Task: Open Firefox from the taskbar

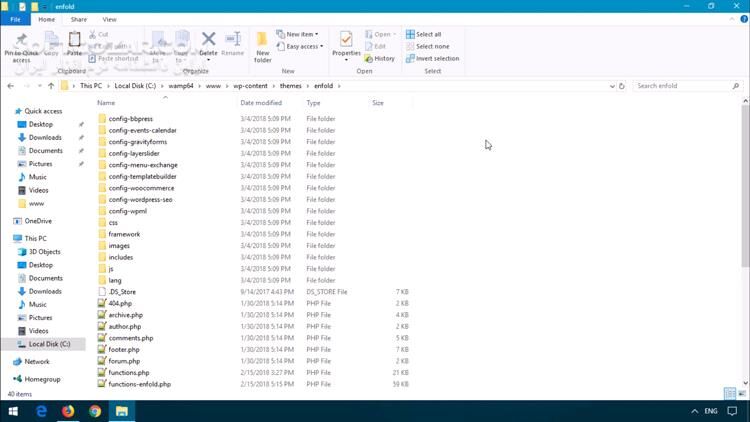Action: coord(68,411)
